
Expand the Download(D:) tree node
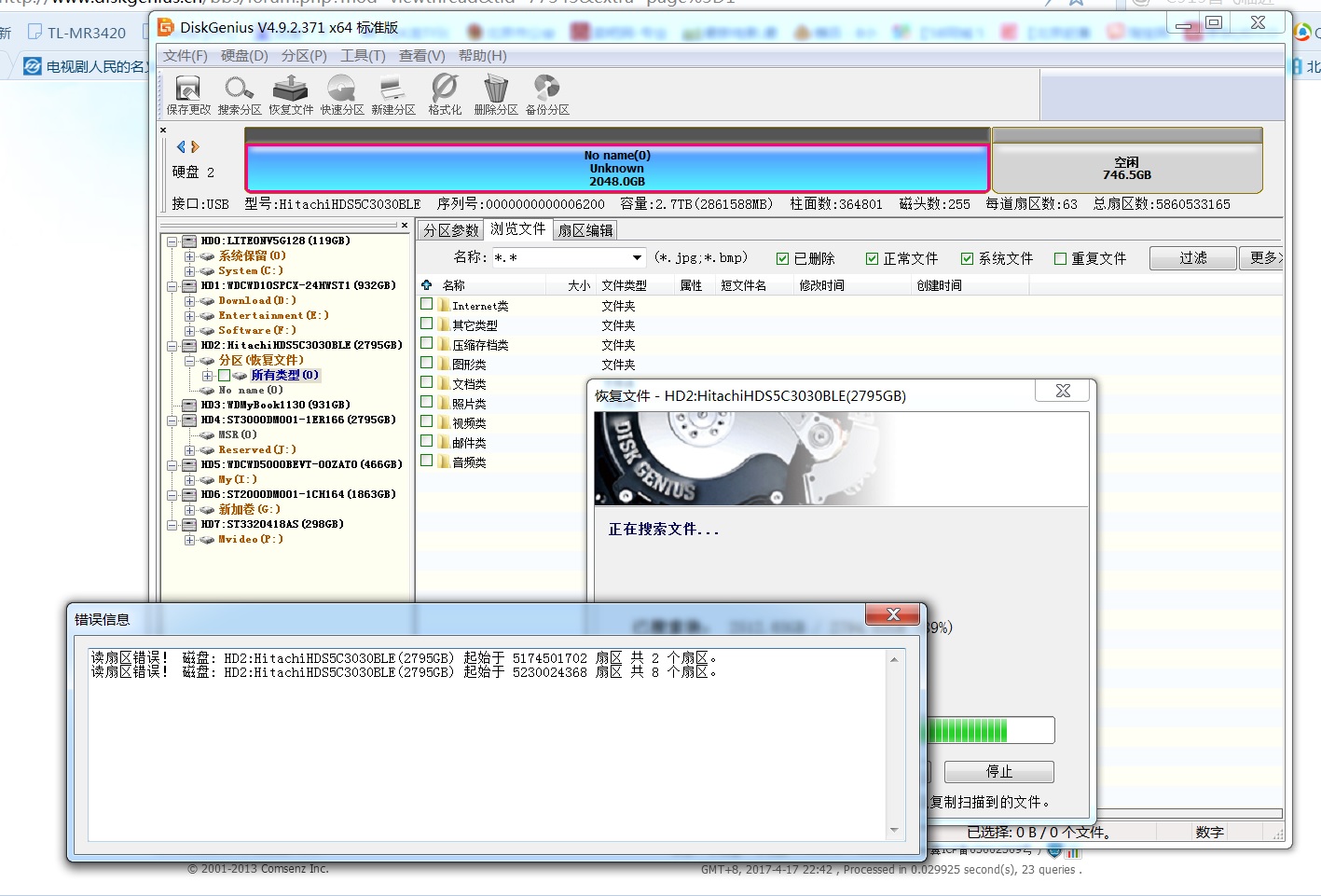189,301
